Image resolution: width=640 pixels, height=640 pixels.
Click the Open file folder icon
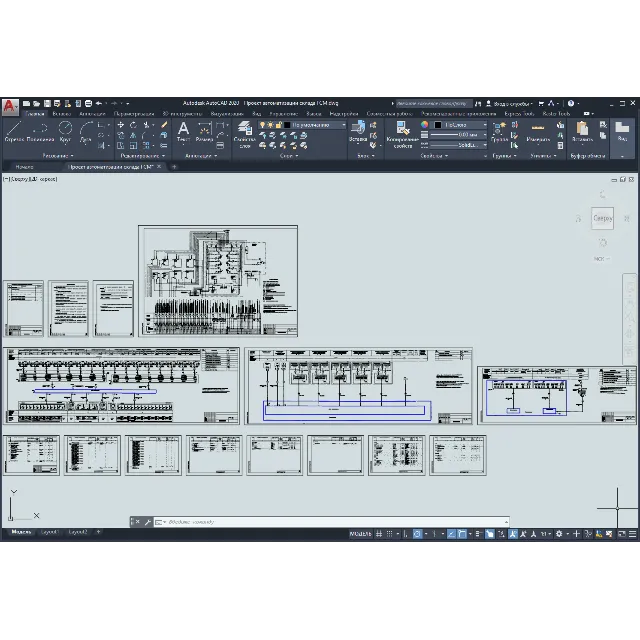37,103
